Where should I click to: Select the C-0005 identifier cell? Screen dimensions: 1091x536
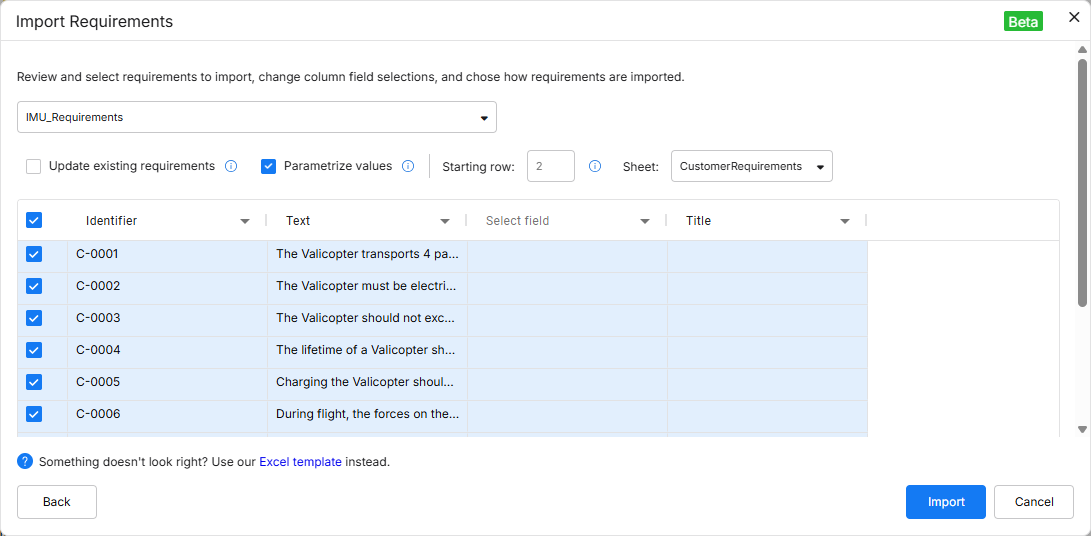pyautogui.click(x=168, y=382)
